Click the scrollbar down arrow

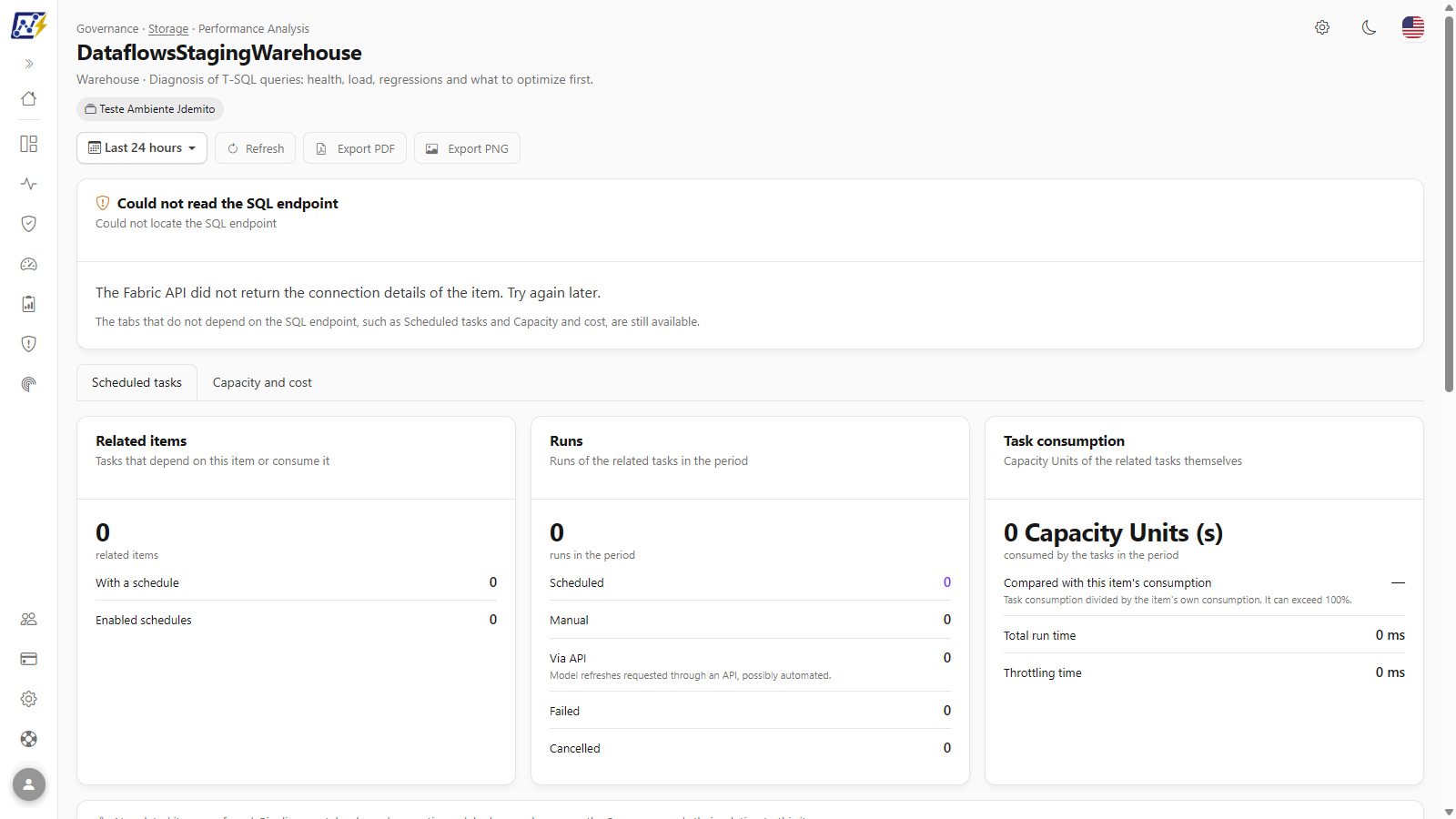coord(1449,812)
